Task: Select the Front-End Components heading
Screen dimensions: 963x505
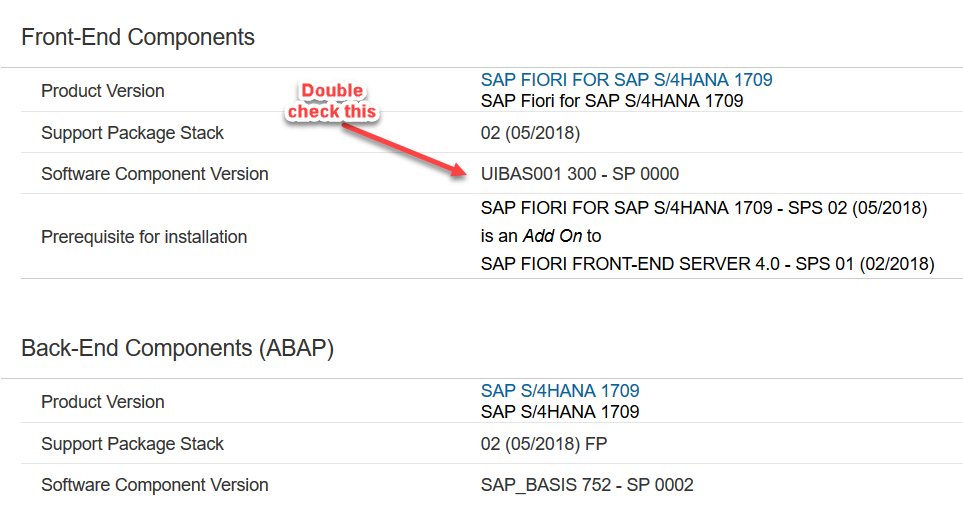Action: click(138, 37)
